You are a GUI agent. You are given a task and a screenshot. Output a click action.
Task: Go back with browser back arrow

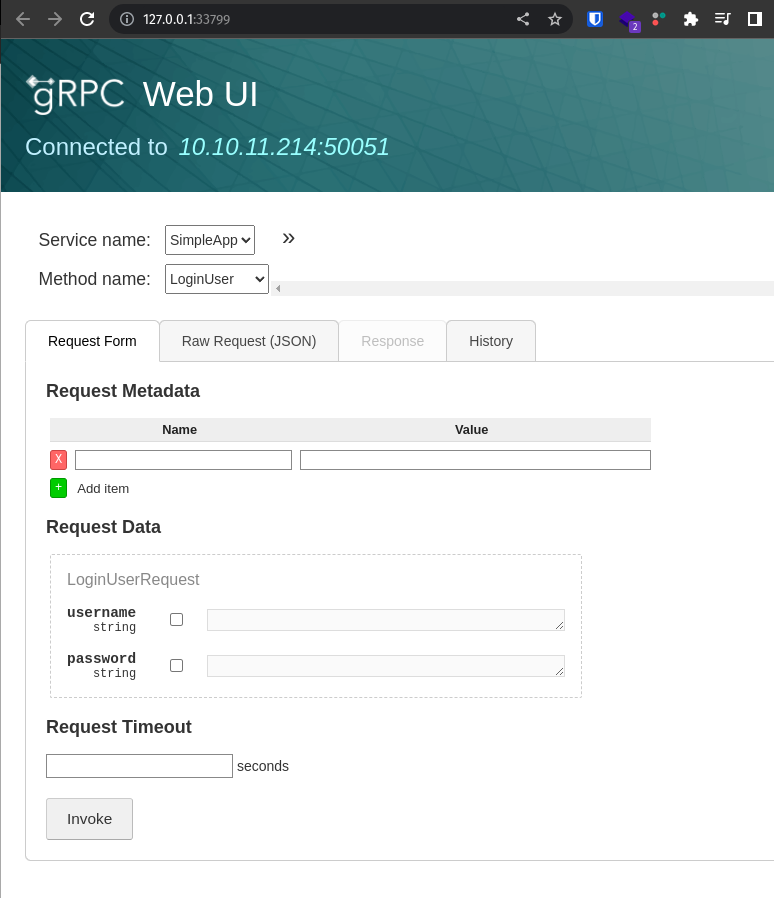click(23, 19)
